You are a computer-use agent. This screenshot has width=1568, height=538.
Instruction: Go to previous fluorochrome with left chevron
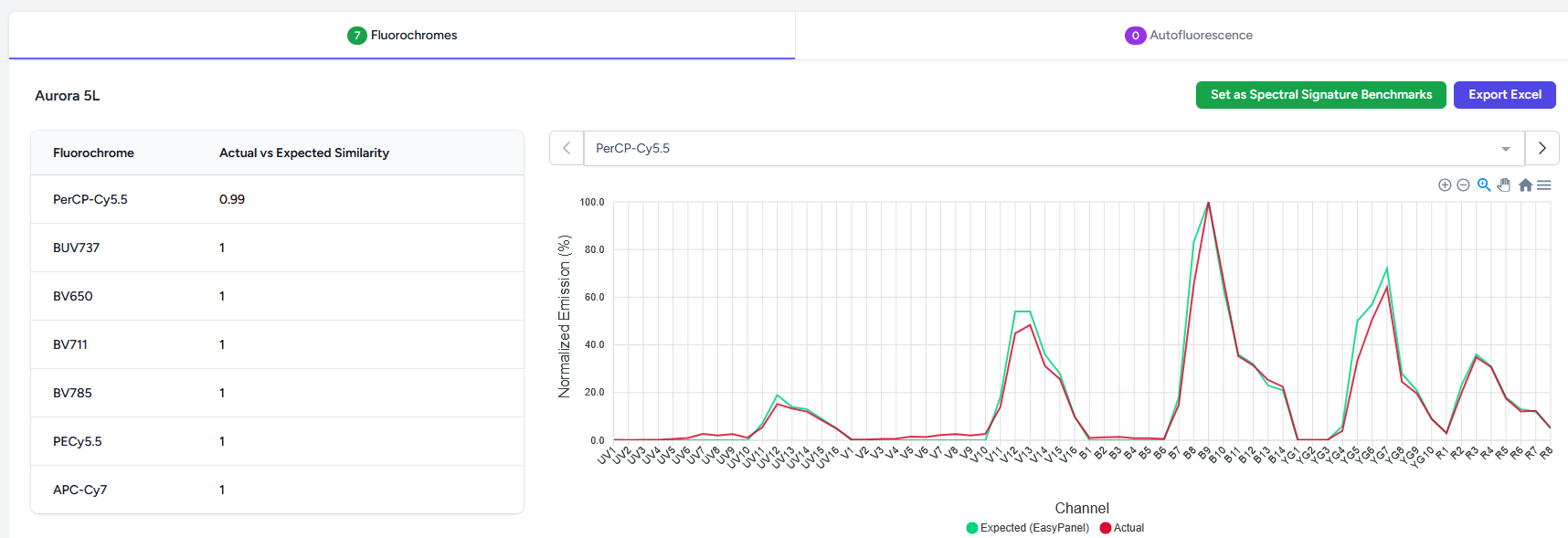click(567, 148)
